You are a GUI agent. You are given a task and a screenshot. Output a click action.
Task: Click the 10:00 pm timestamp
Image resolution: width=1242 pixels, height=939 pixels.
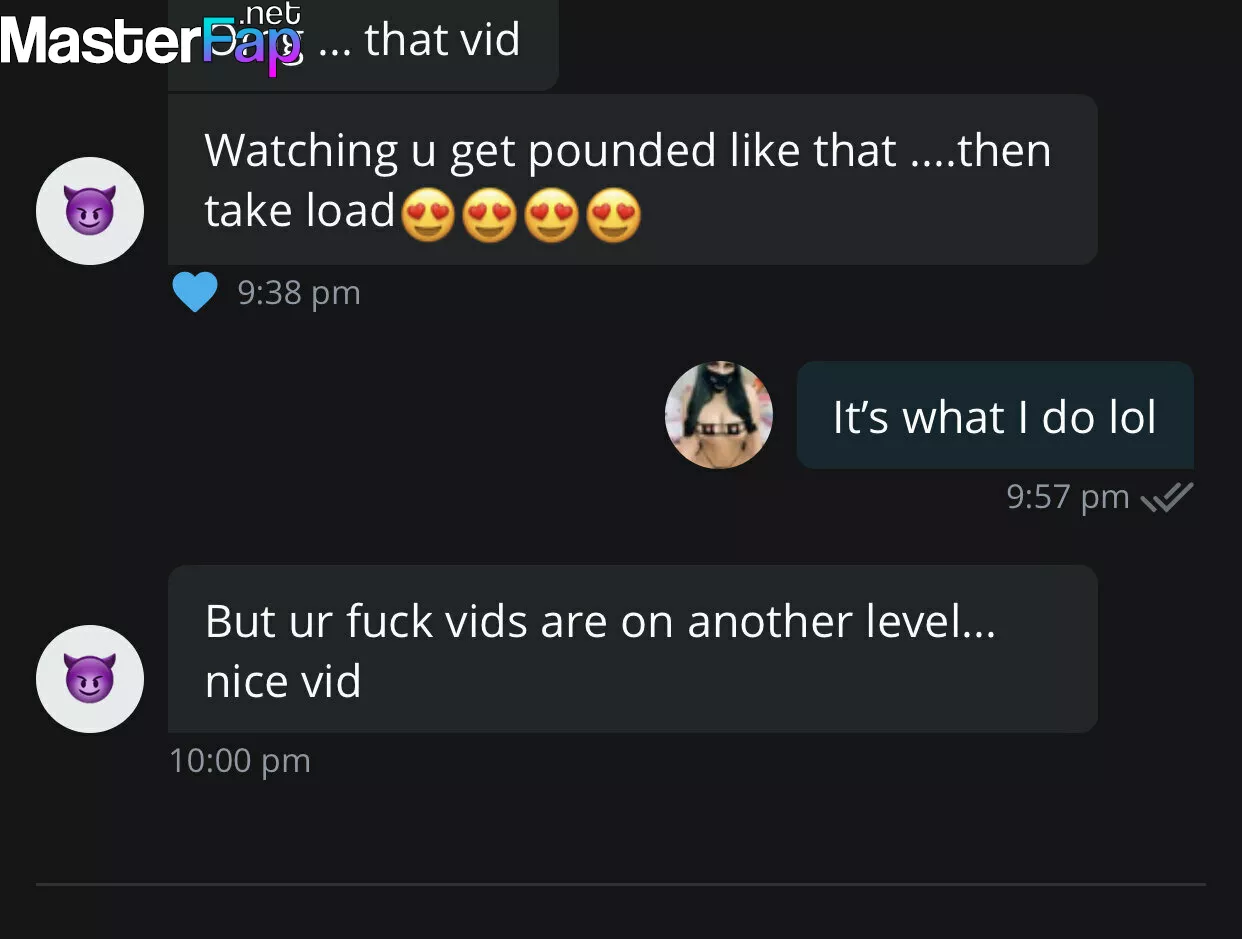(240, 761)
